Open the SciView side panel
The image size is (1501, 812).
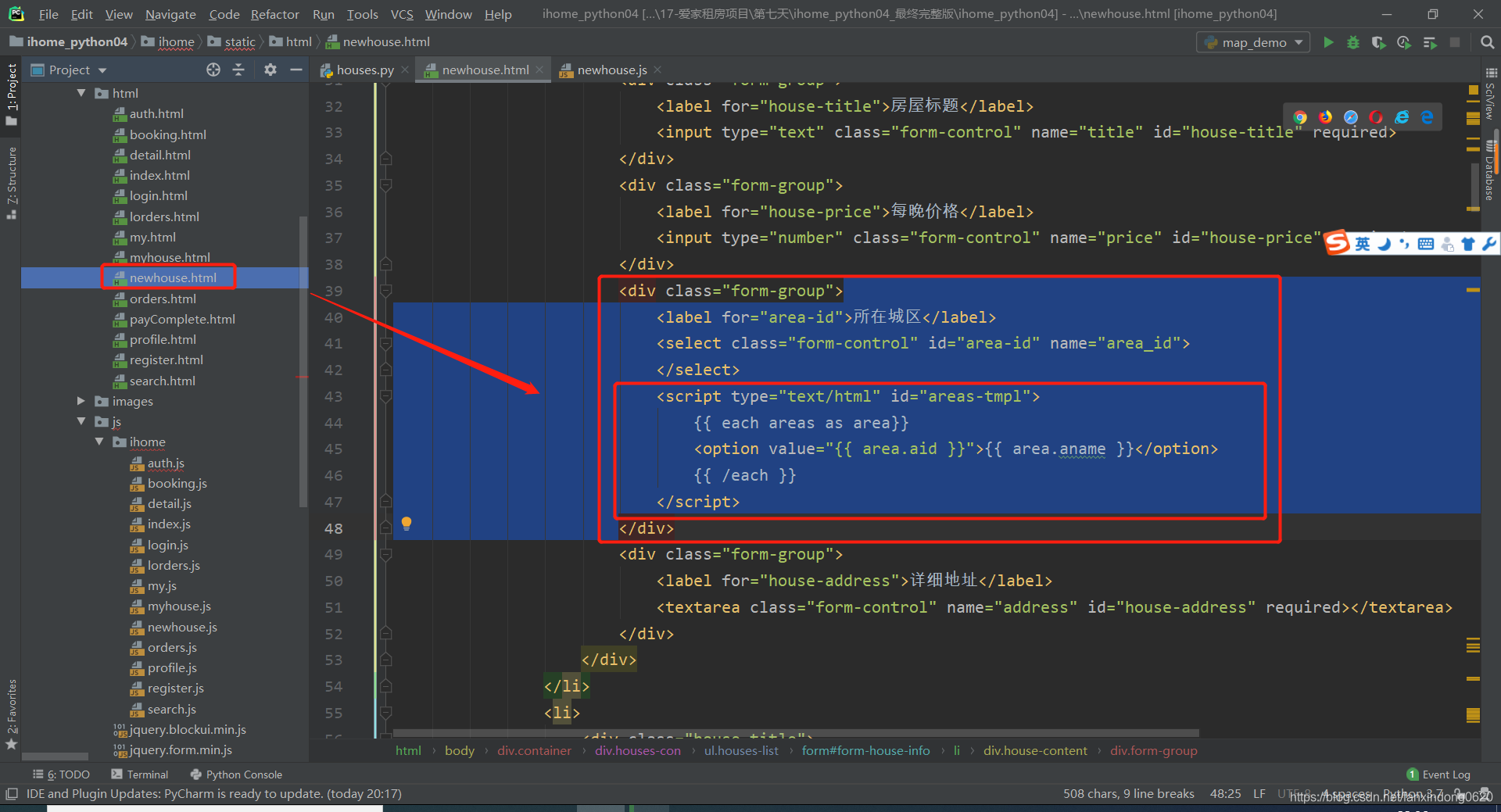(x=1490, y=94)
